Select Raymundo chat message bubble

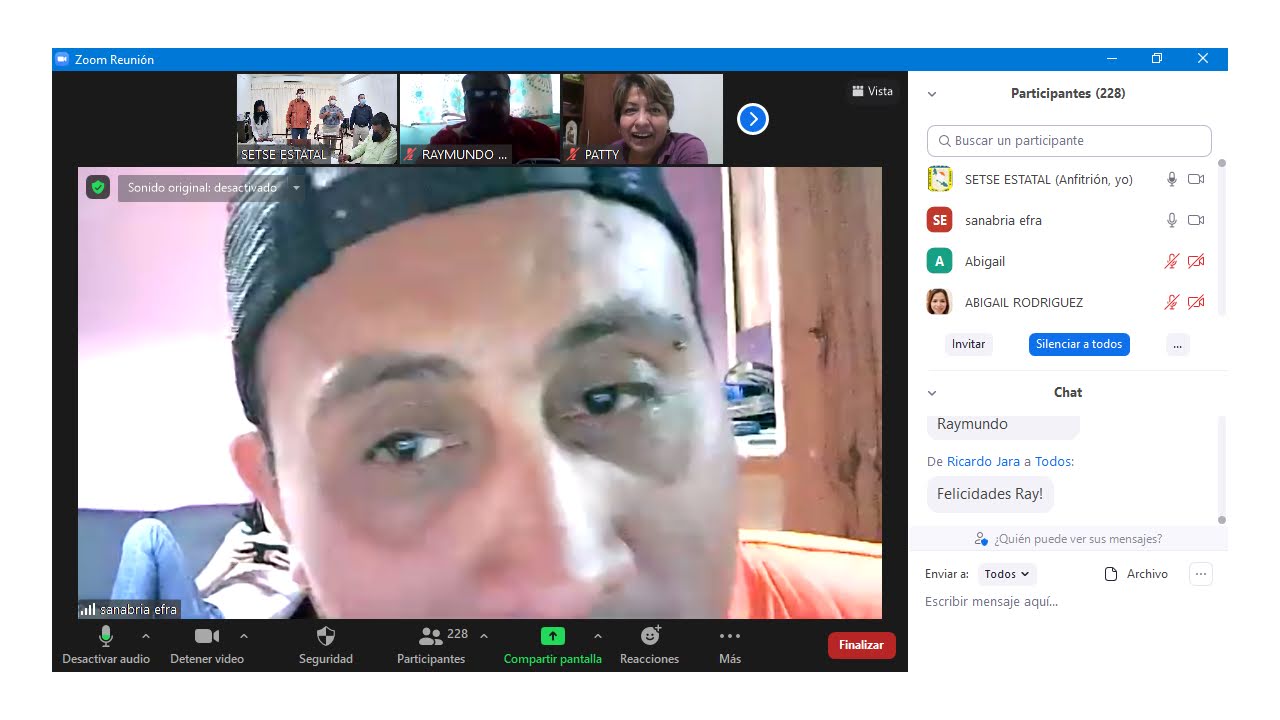(1003, 427)
